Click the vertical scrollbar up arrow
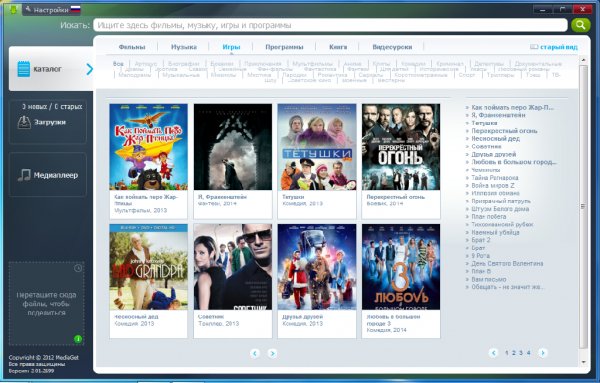Viewport: 600px width, 383px height. (583, 60)
